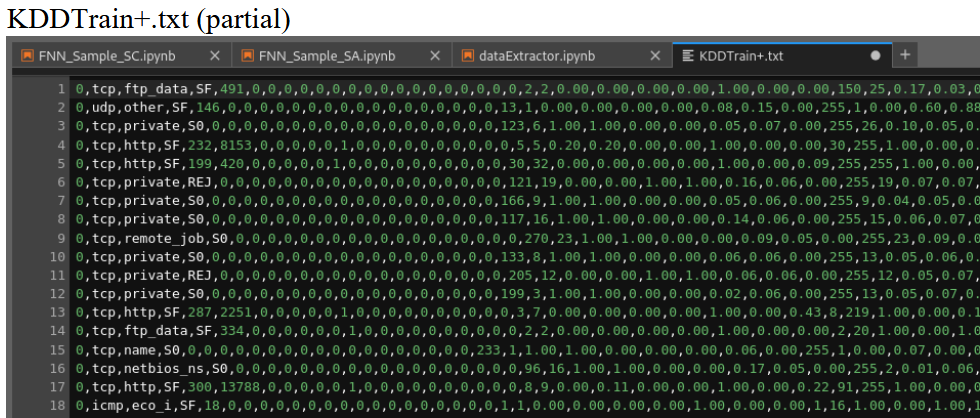Click the notebook icon on FNN_Sample_SC.ipynb tab

tap(27, 56)
